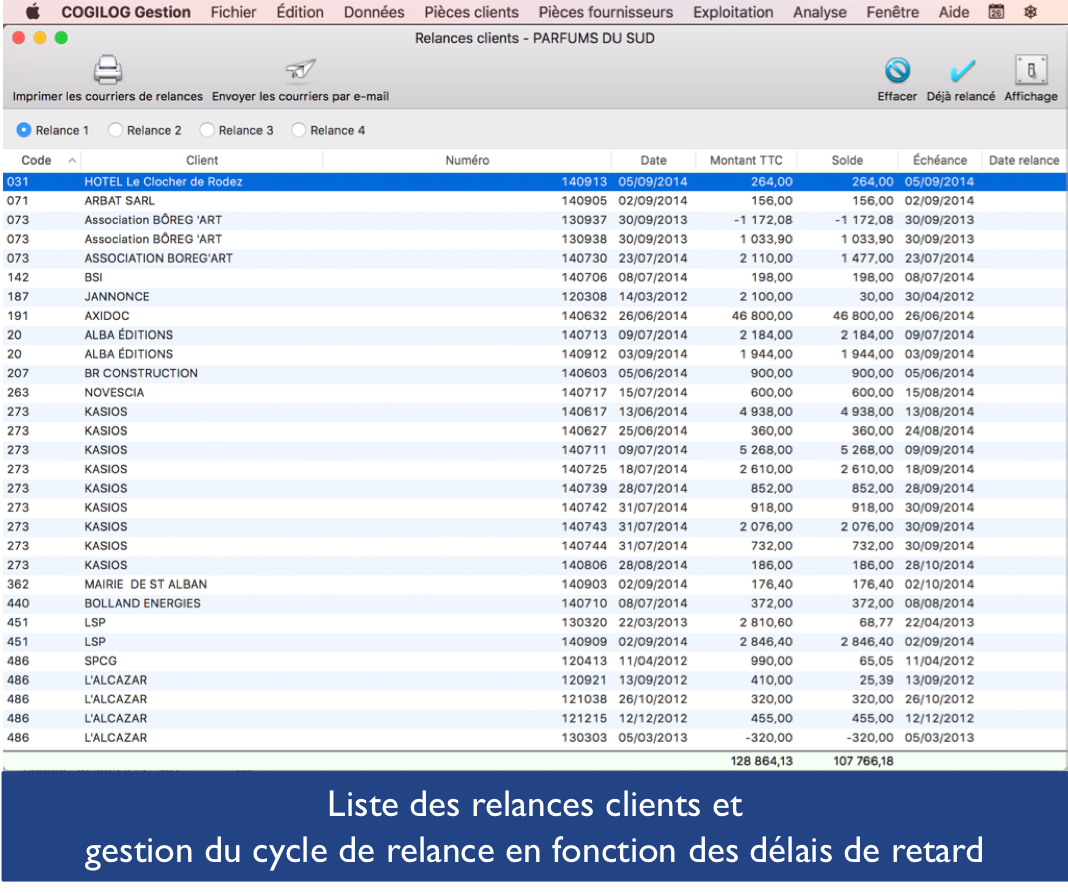Select the AXIDOC row
This screenshot has width=1068, height=893.
pyautogui.click(x=534, y=316)
